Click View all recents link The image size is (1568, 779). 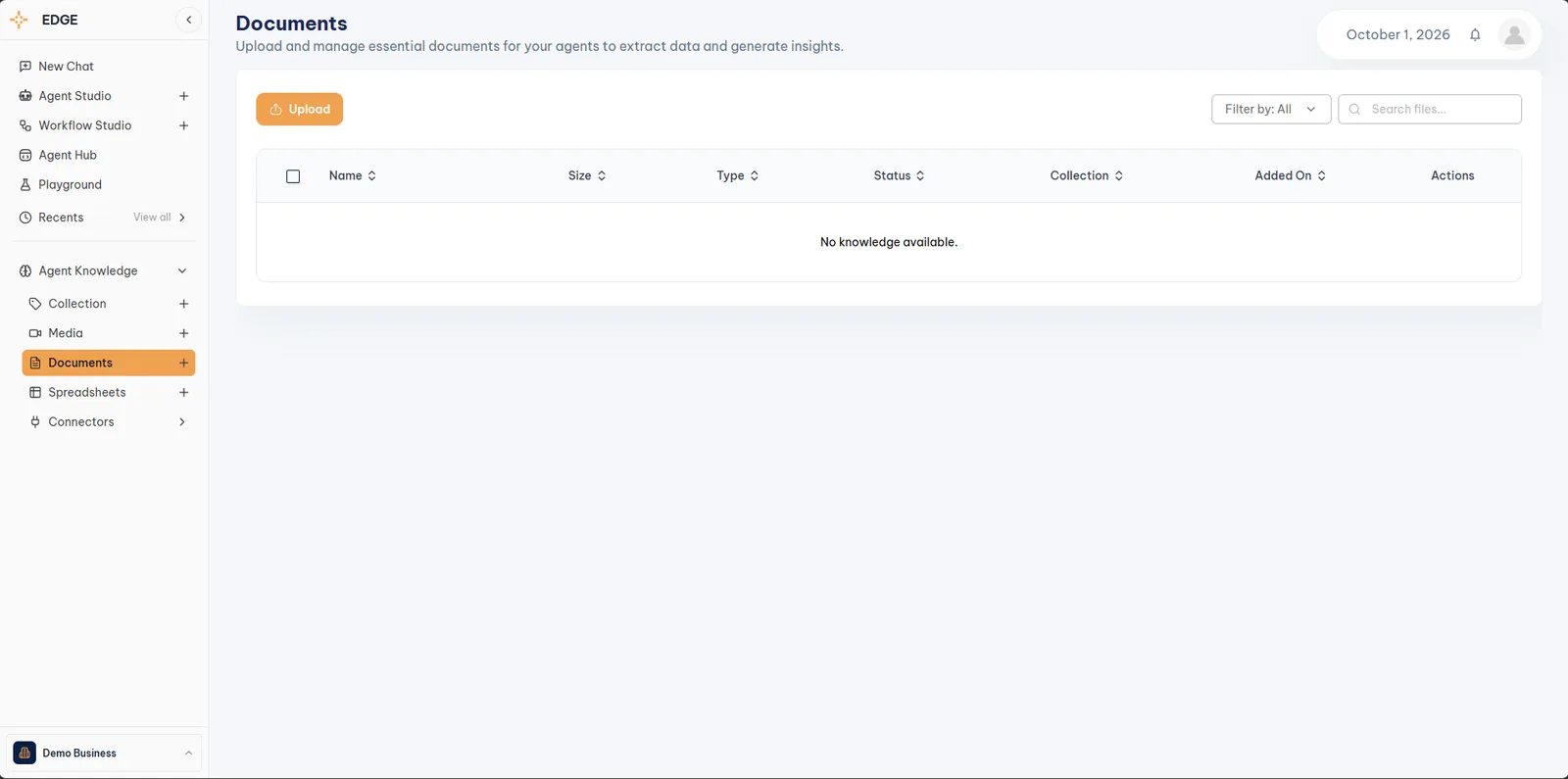click(x=152, y=218)
